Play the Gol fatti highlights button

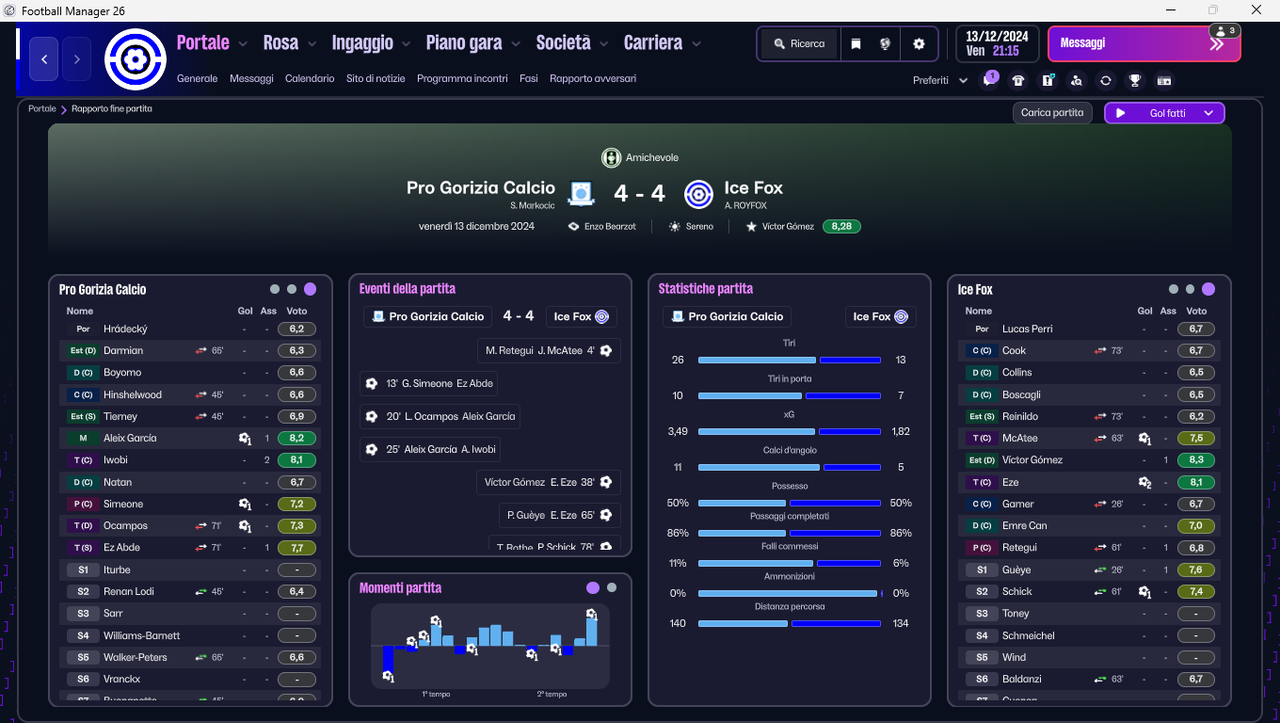tap(1121, 113)
